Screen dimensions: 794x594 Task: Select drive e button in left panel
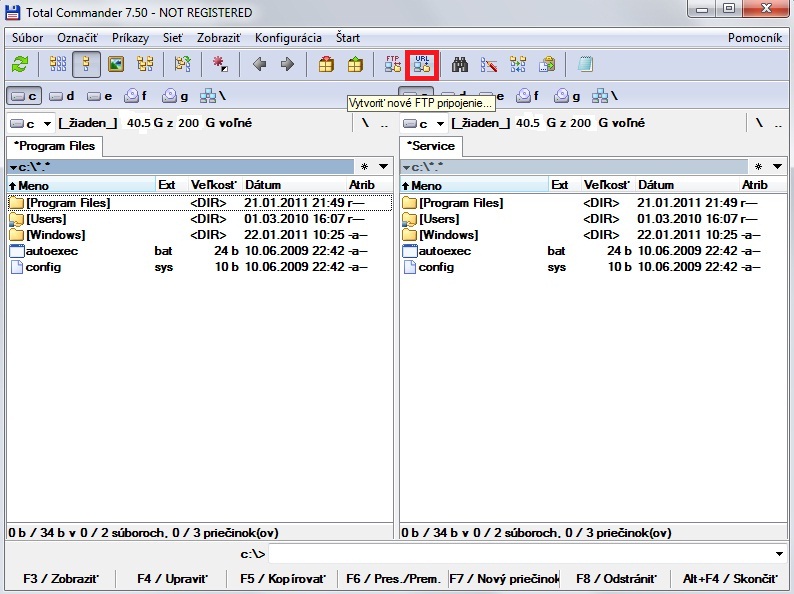[x=100, y=96]
